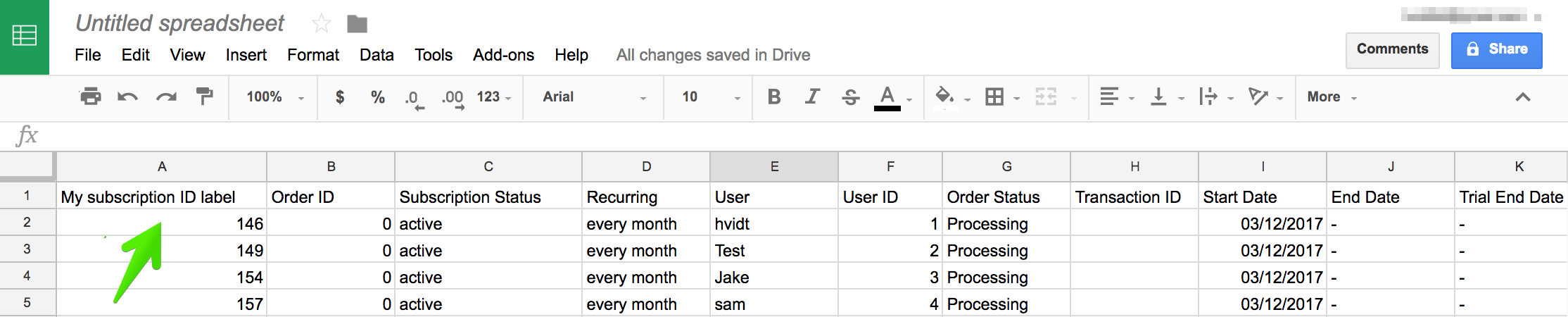
Task: Open the Tools menu
Action: click(434, 55)
